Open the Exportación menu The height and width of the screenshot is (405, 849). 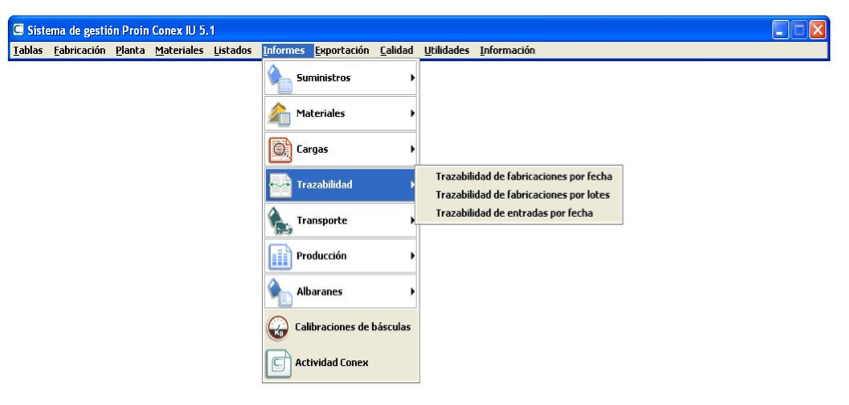coord(342,50)
